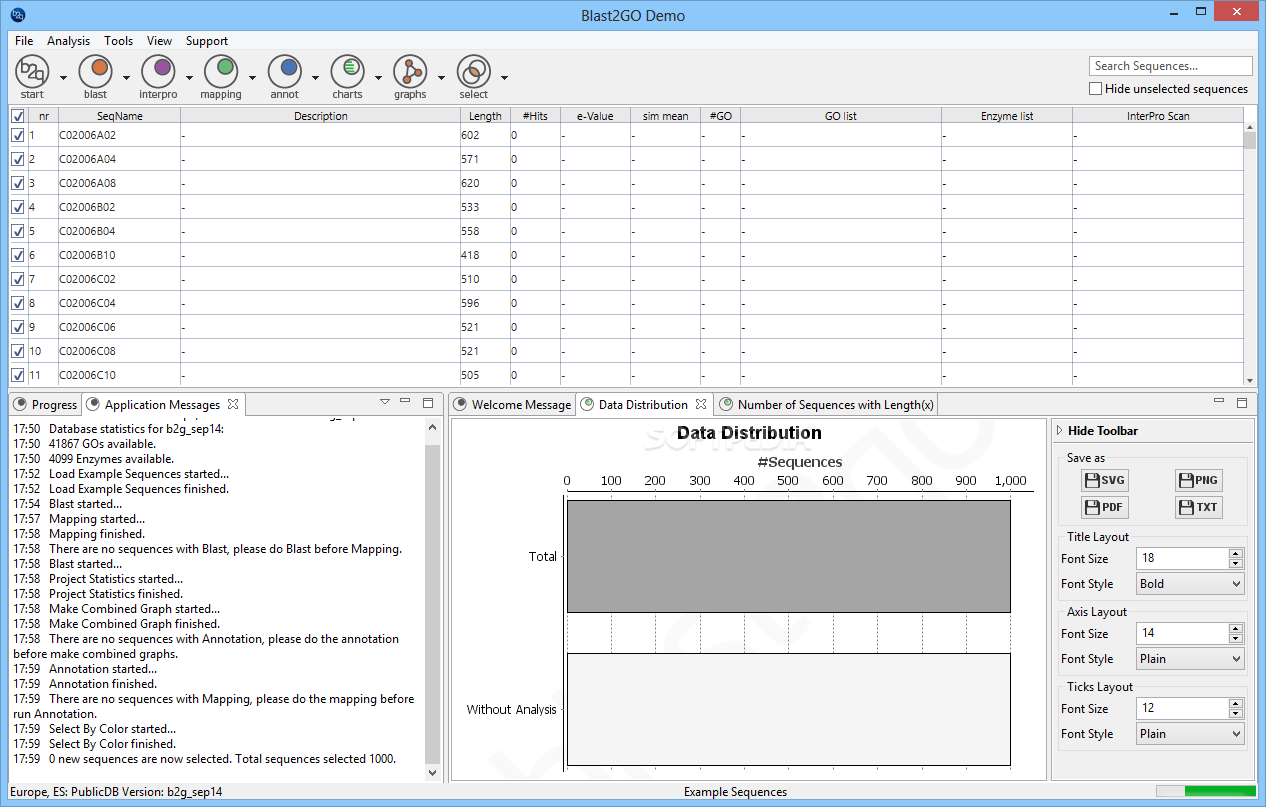The height and width of the screenshot is (807, 1266).
Task: Open the File menu
Action: (x=24, y=41)
